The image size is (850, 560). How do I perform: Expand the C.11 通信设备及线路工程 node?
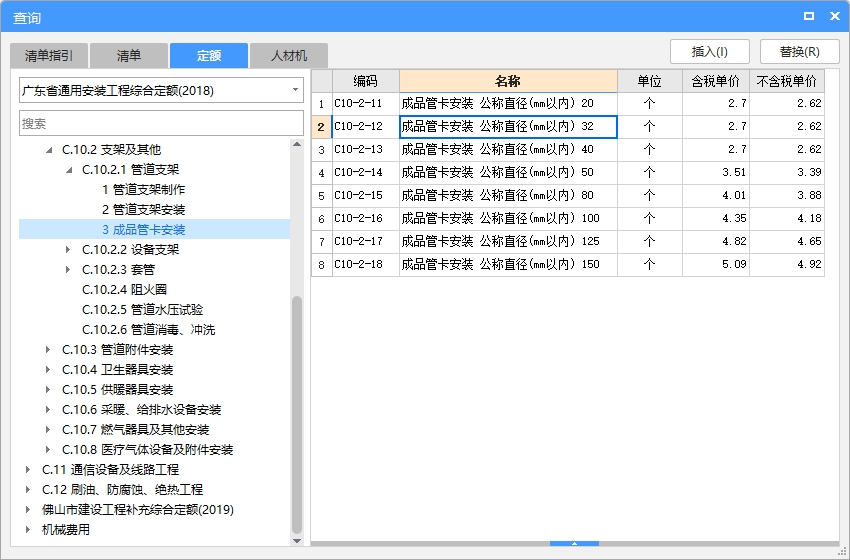[x=28, y=469]
